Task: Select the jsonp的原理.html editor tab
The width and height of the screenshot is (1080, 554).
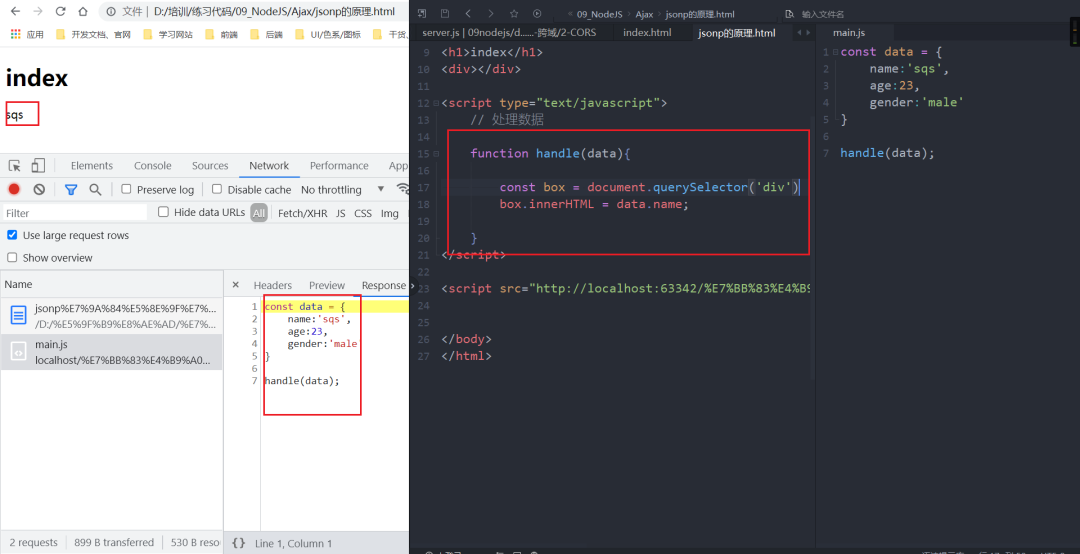Action: point(736,32)
